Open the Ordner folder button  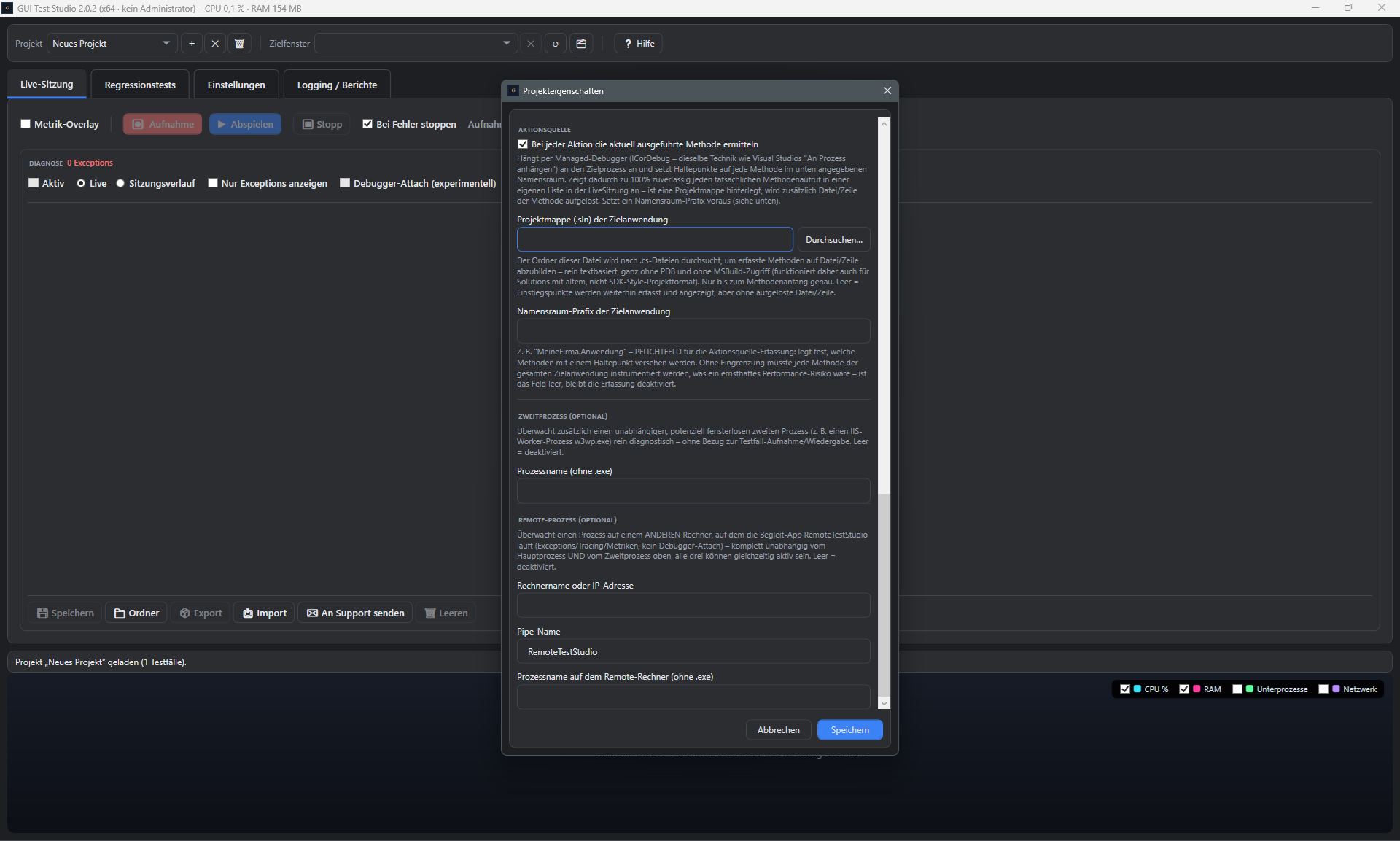[x=136, y=613]
